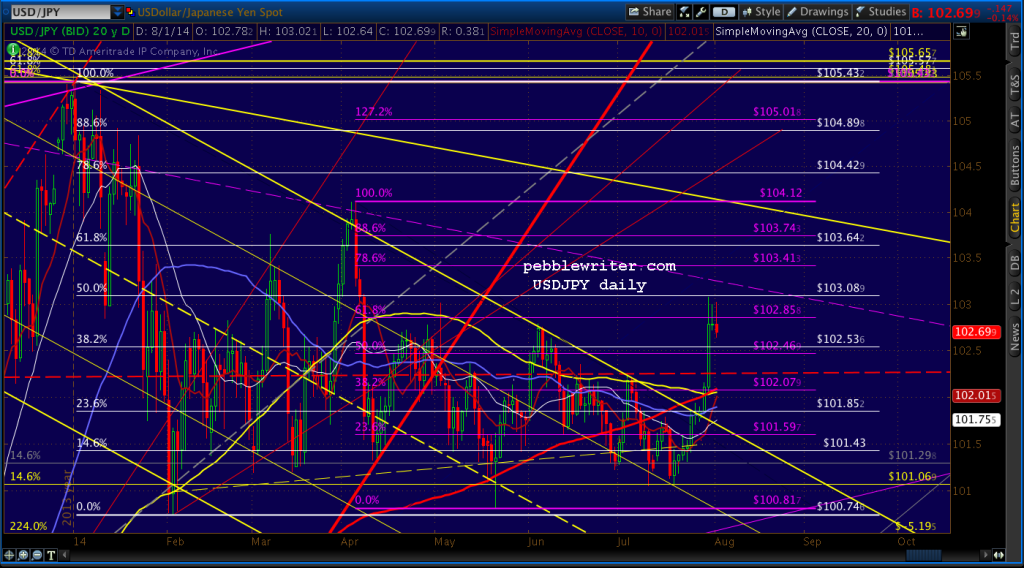Click the SimpleMovingAvg (CLOSE, 10, 0) label
This screenshot has width=1024, height=568.
(x=575, y=31)
